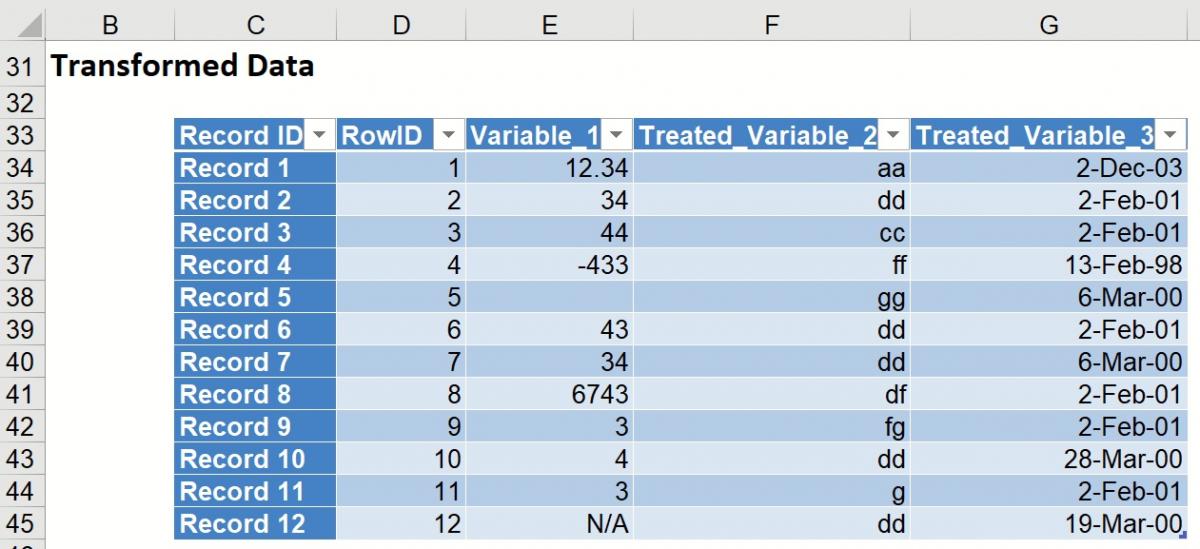The width and height of the screenshot is (1200, 549).
Task: Select column B header
Action: [111, 25]
